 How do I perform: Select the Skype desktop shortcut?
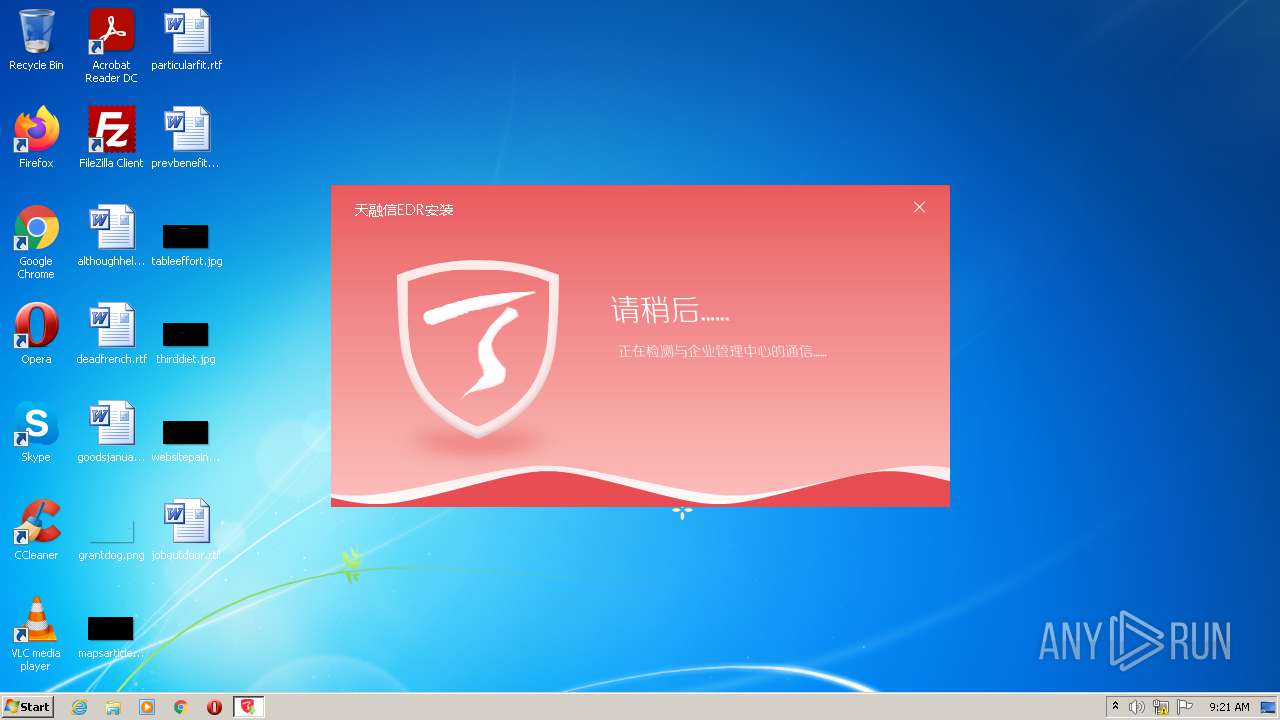click(36, 432)
